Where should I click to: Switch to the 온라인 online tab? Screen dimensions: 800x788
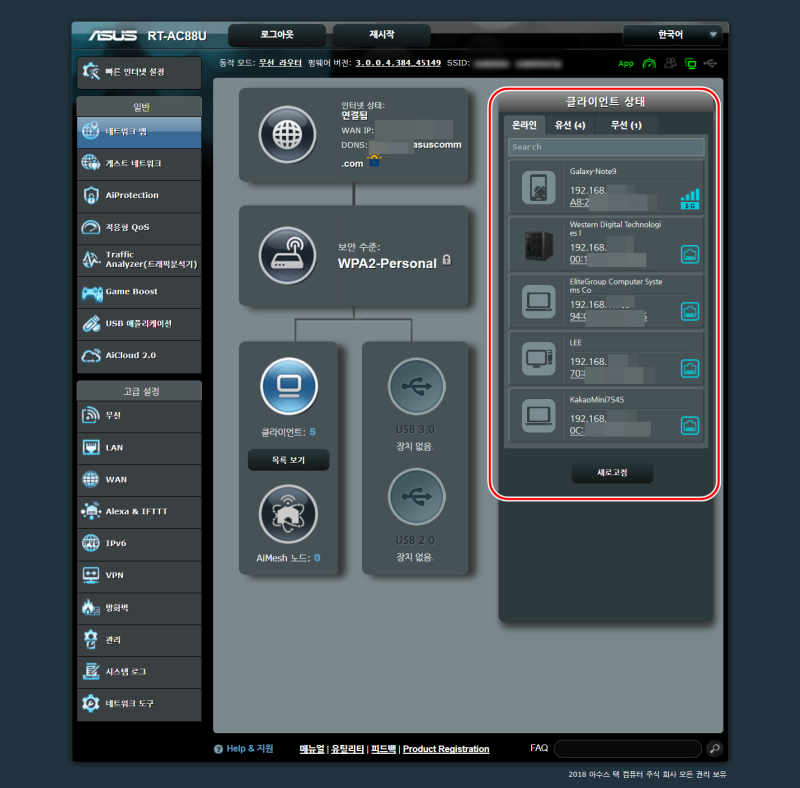pyautogui.click(x=524, y=125)
